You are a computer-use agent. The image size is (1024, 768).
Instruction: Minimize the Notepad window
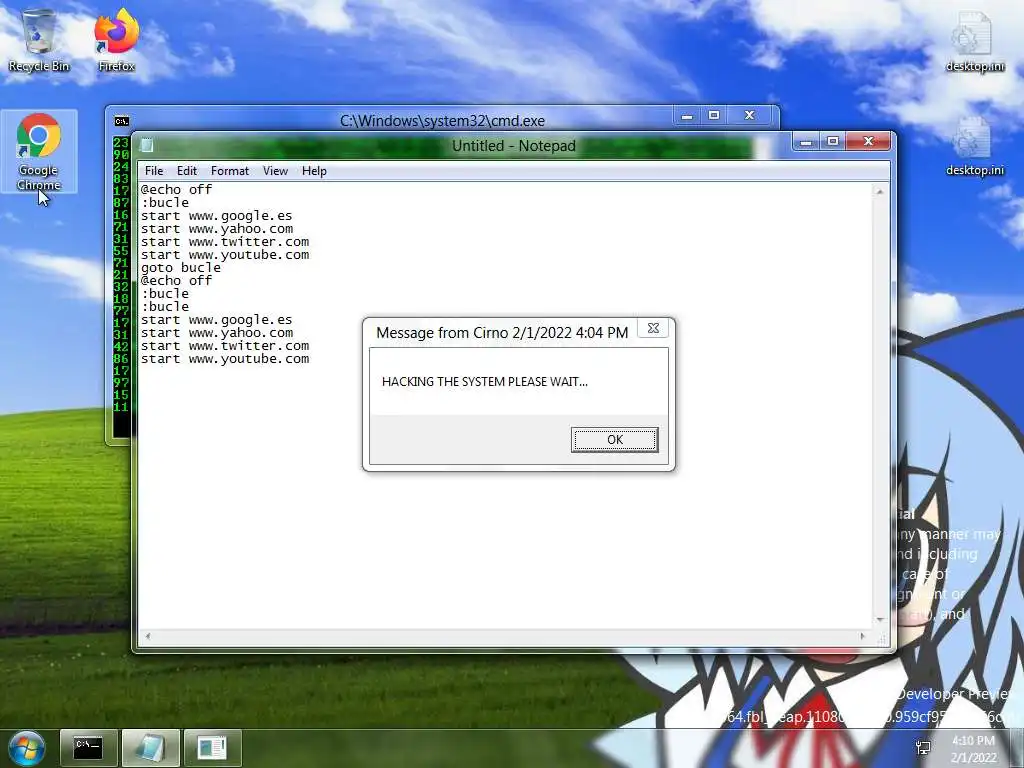pyautogui.click(x=807, y=141)
